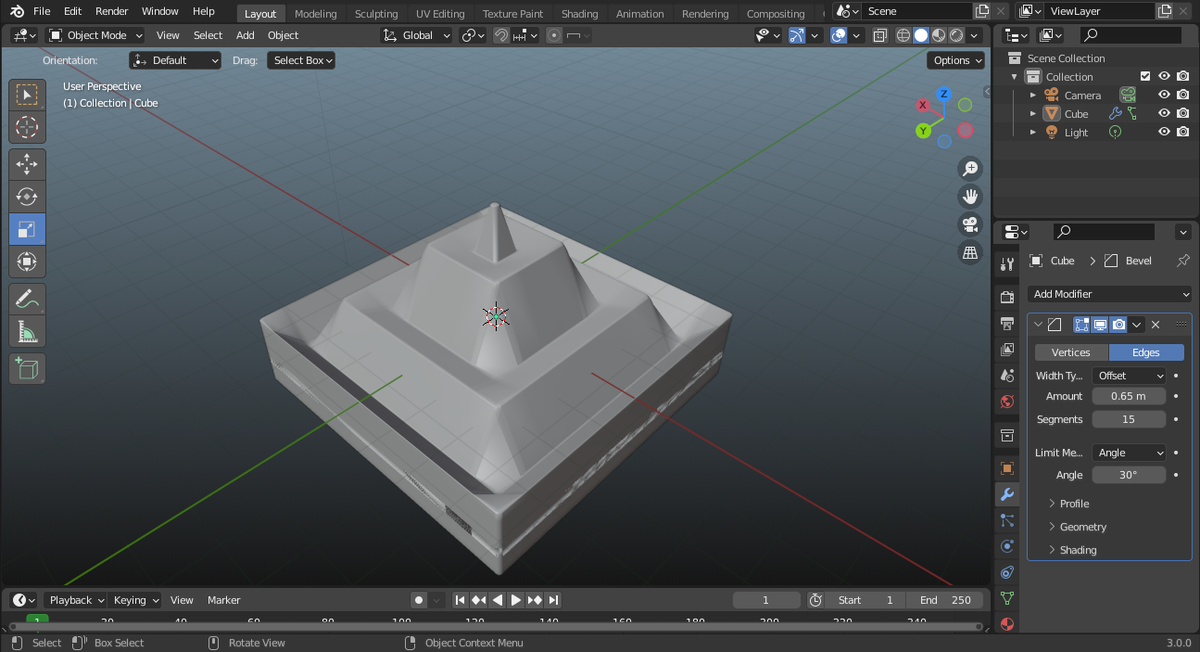Pin the properties editor context
Viewport: 1200px width, 652px height.
(1183, 260)
